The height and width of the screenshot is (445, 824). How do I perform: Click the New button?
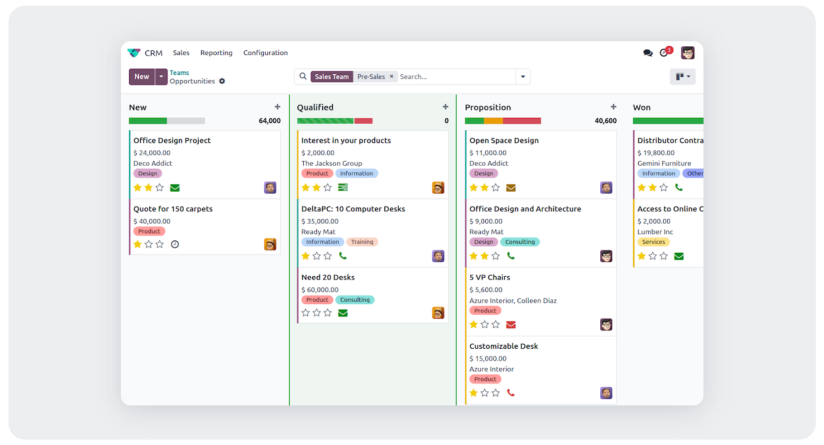point(141,77)
